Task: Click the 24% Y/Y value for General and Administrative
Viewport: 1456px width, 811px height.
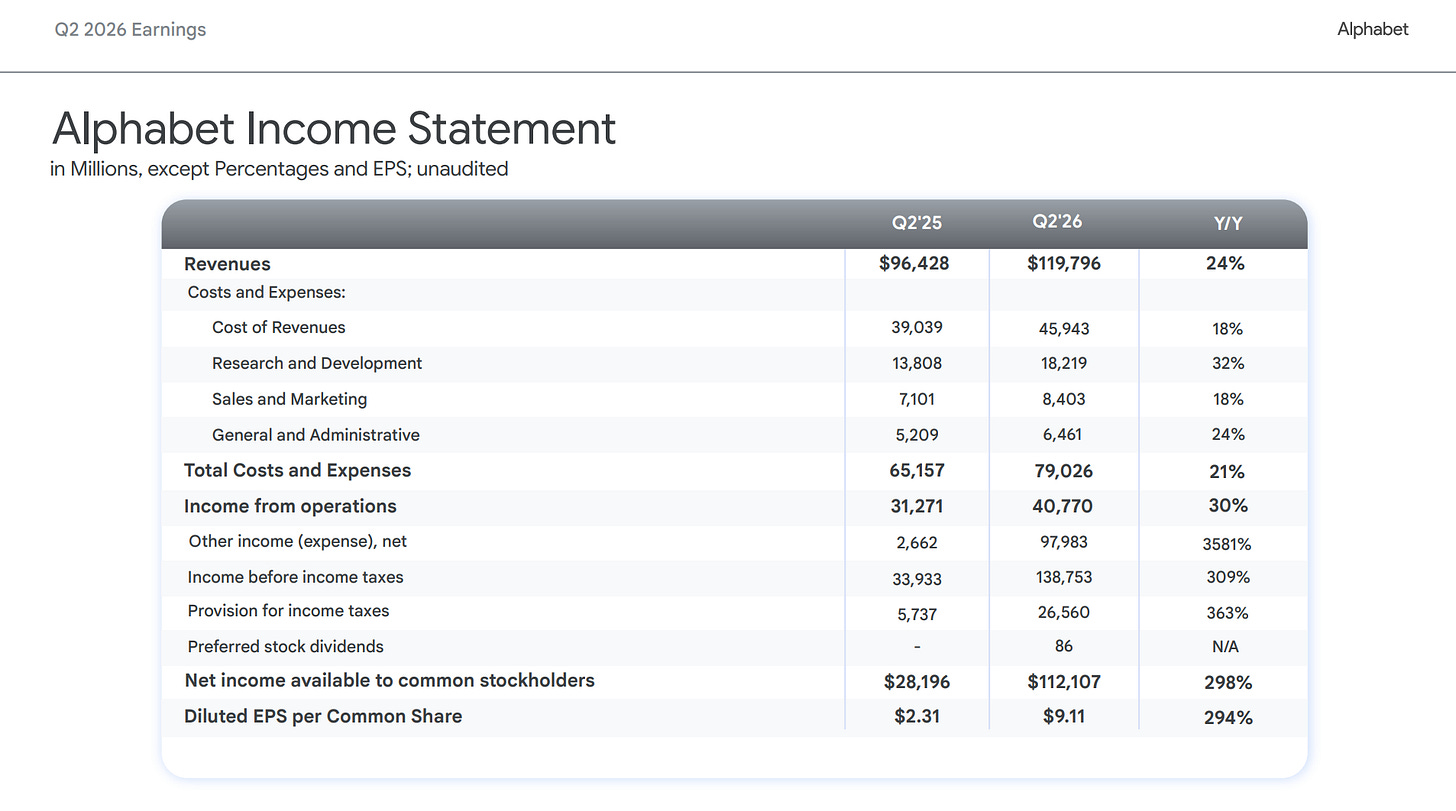Action: pos(1227,435)
